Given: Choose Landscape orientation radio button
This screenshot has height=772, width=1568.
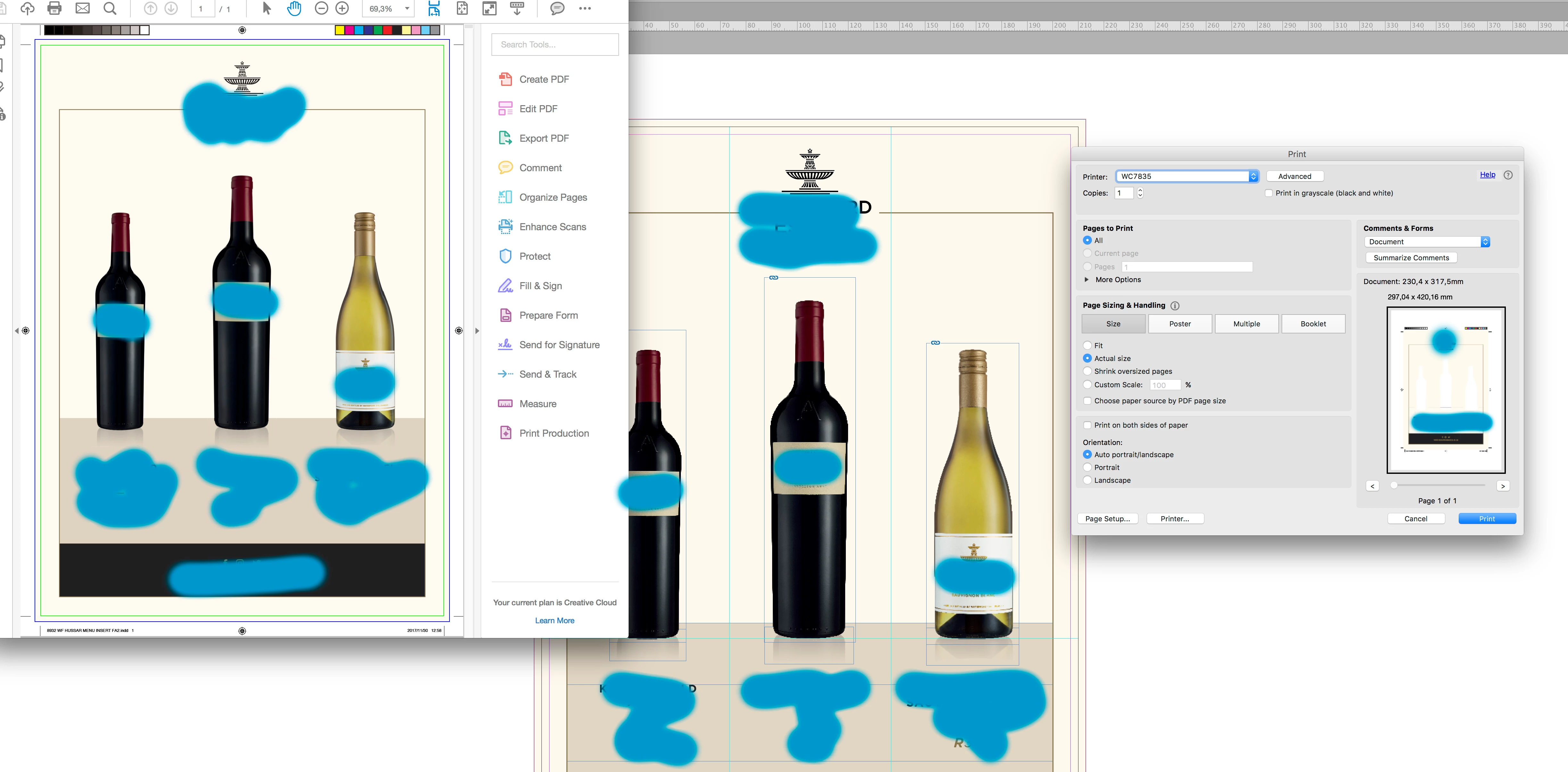Looking at the screenshot, I should pos(1087,480).
